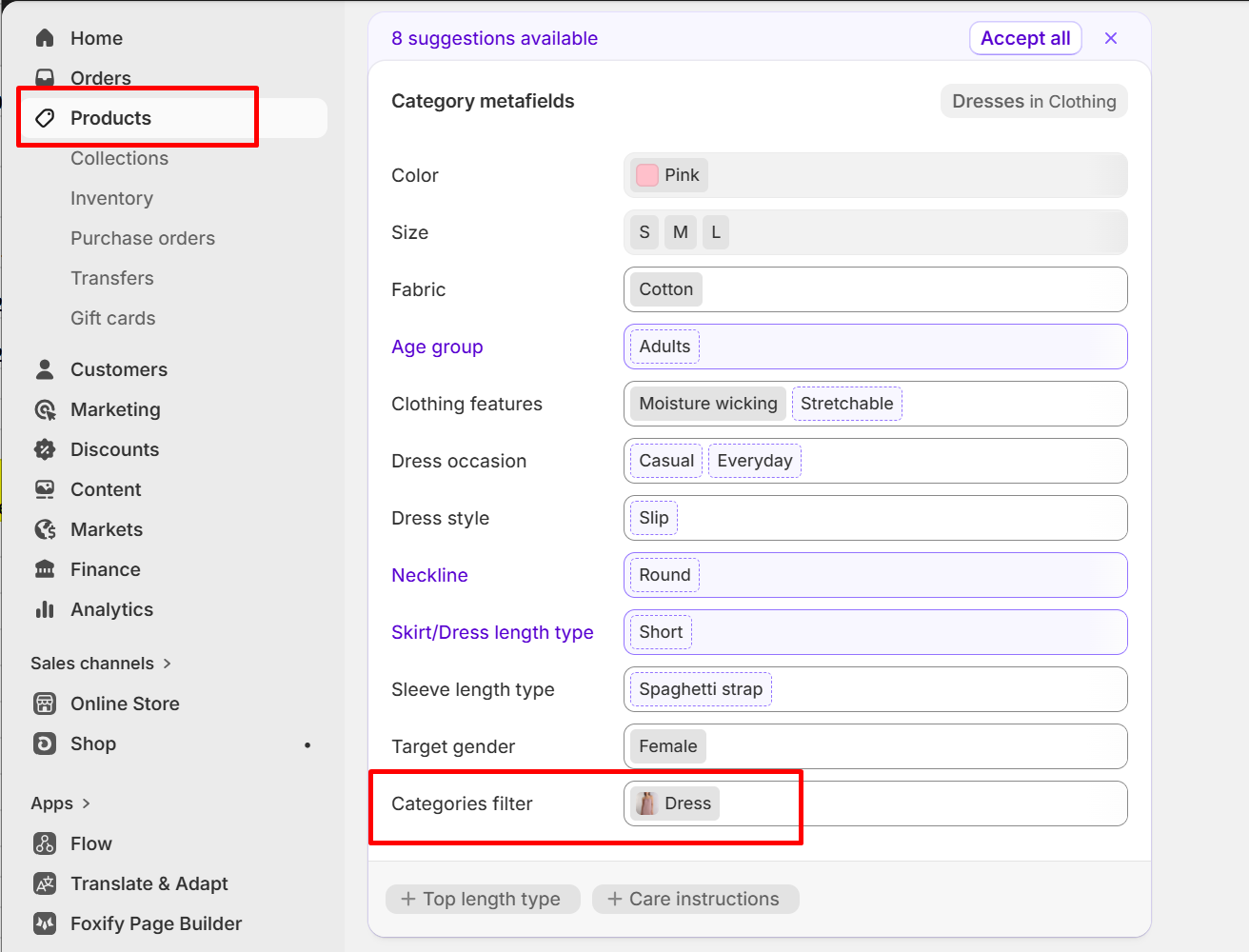Image resolution: width=1249 pixels, height=952 pixels.
Task: Click the Female target gender tag
Action: [x=668, y=746]
